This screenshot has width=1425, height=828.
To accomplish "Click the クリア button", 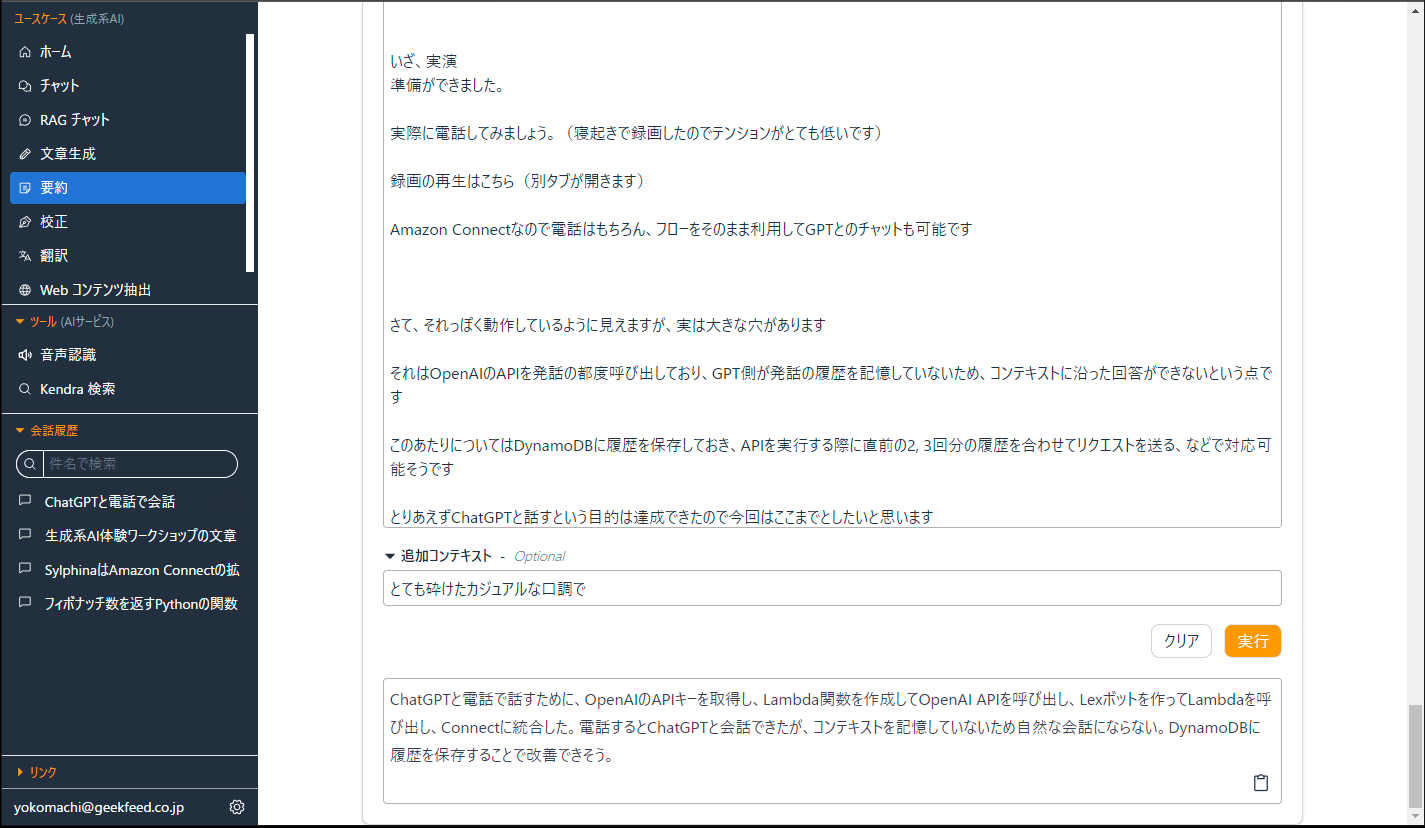I will (1181, 641).
